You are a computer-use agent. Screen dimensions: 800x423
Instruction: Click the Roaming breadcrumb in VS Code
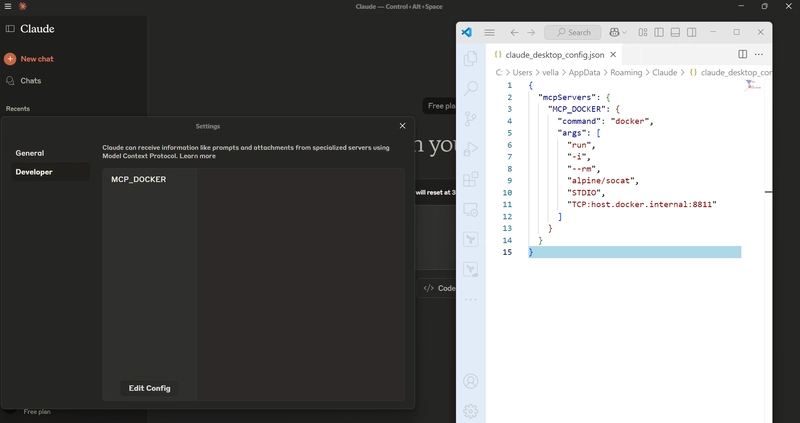(x=626, y=72)
